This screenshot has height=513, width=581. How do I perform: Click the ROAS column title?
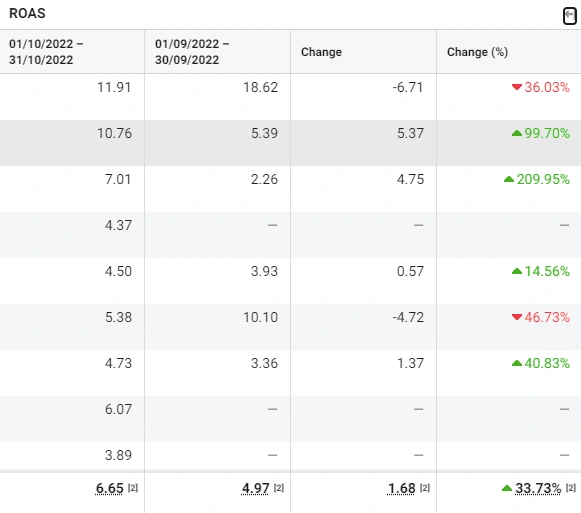27,13
